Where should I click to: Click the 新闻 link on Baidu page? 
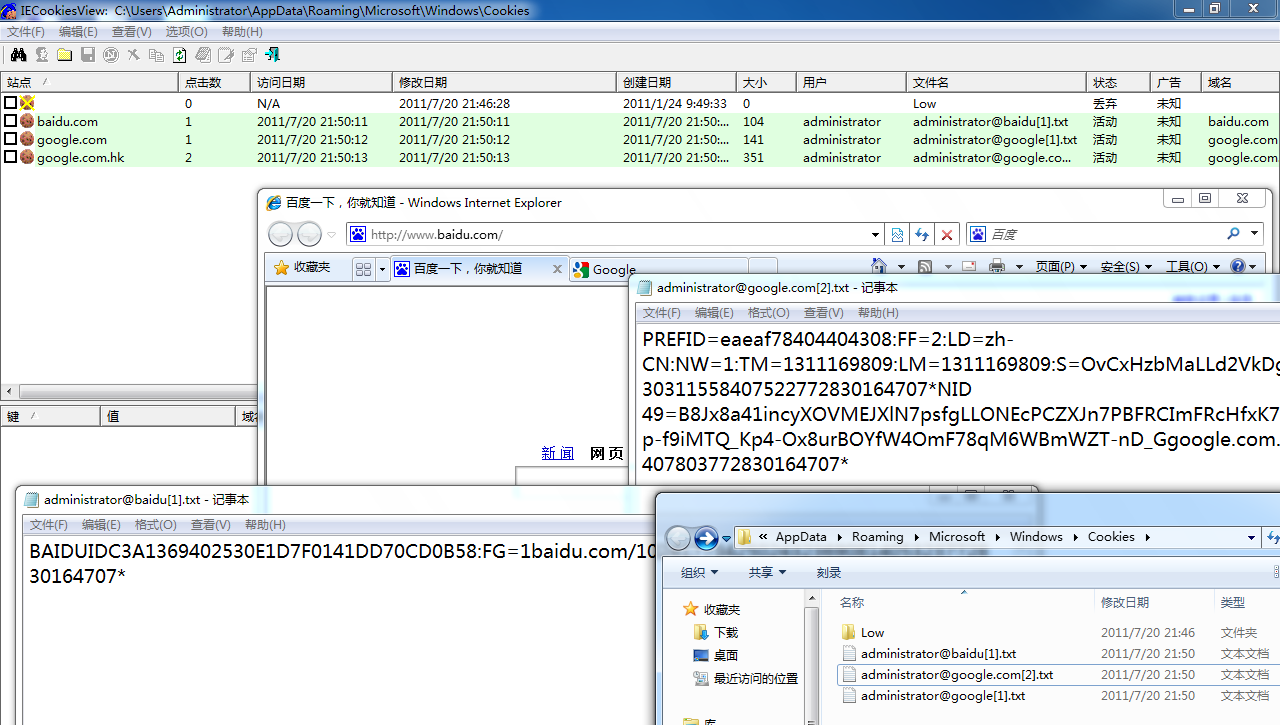[x=558, y=453]
